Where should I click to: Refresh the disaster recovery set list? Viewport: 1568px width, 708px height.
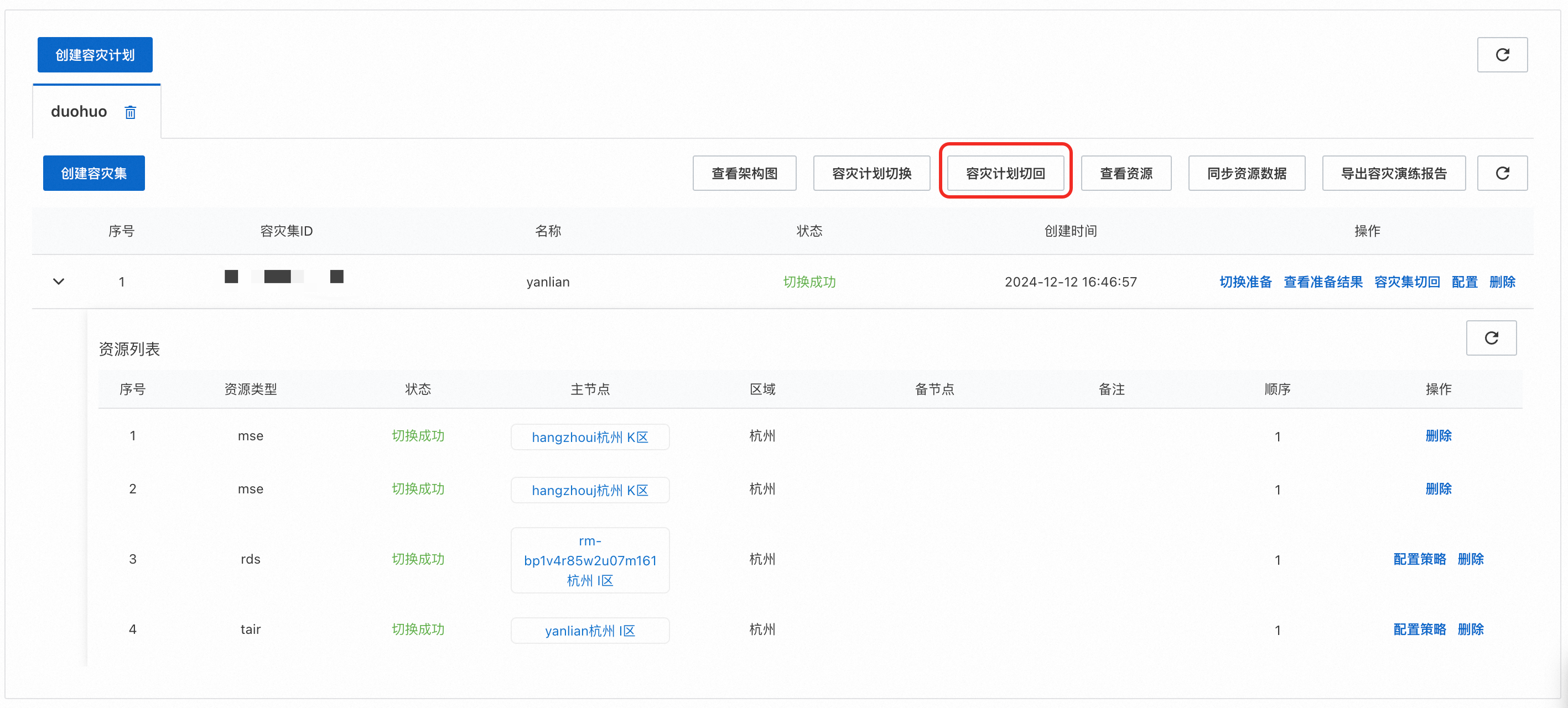[x=1502, y=174]
